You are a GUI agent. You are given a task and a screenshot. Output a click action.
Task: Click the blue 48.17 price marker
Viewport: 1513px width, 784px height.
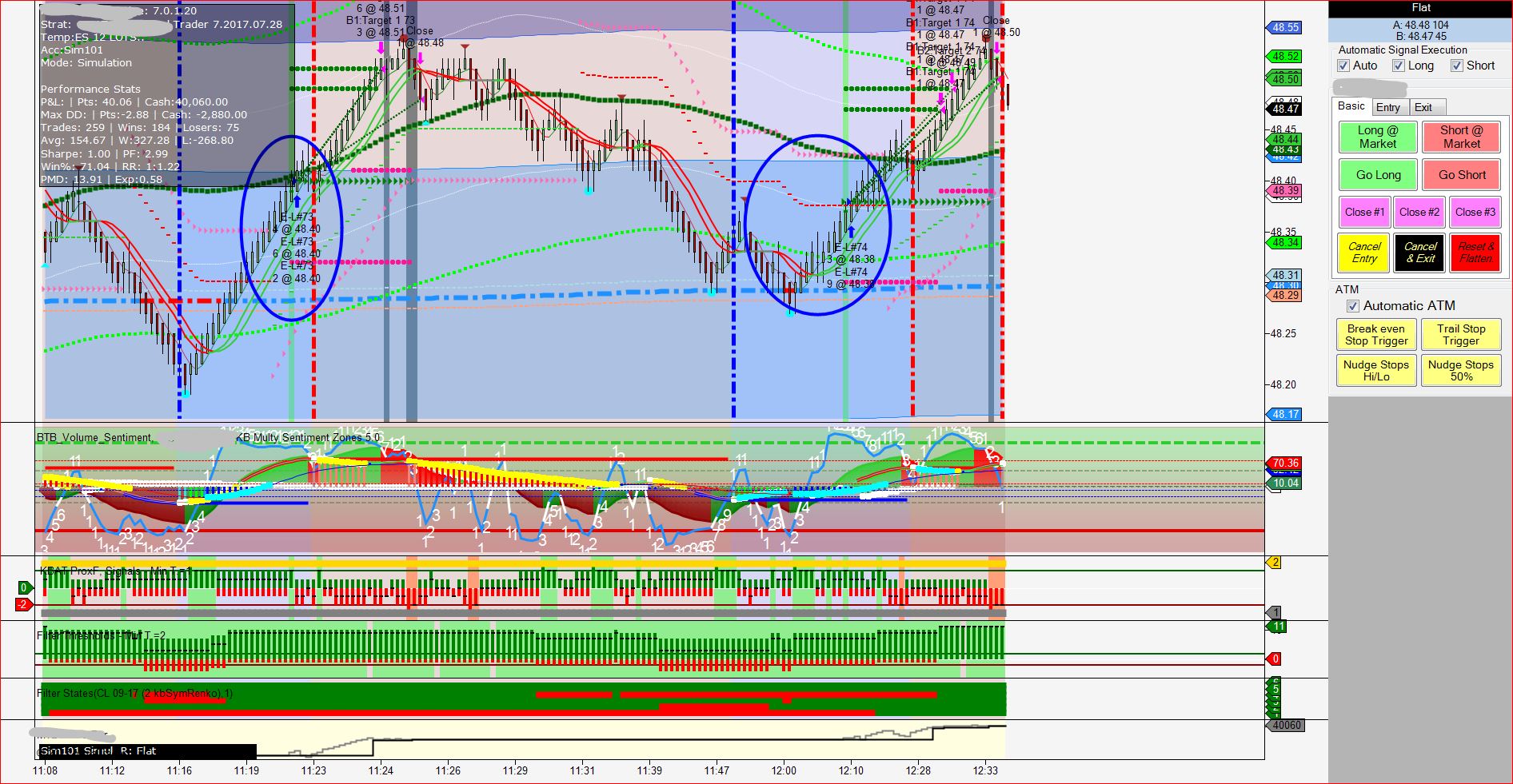point(1284,415)
